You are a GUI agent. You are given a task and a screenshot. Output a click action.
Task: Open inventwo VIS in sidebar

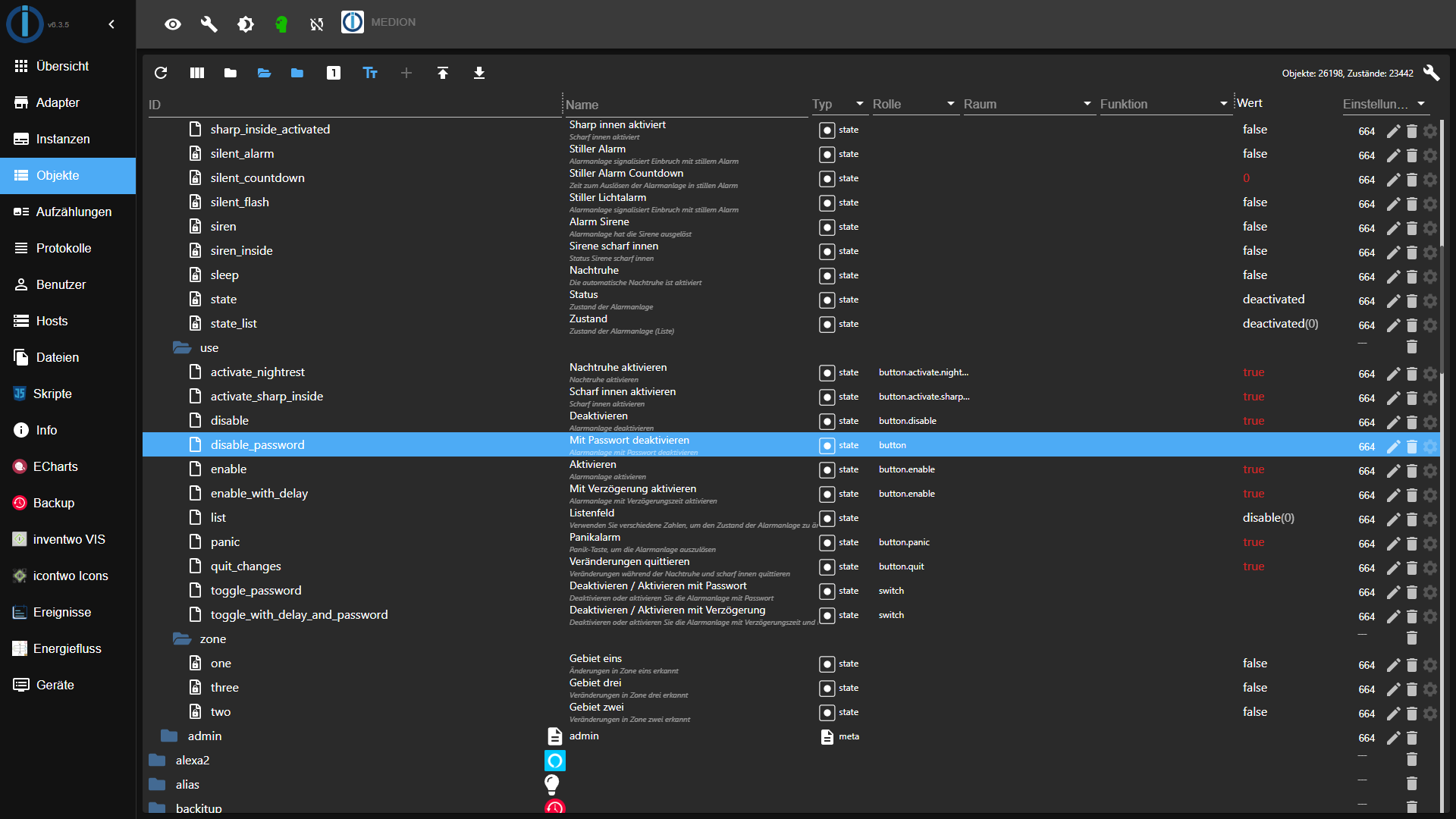coord(68,539)
